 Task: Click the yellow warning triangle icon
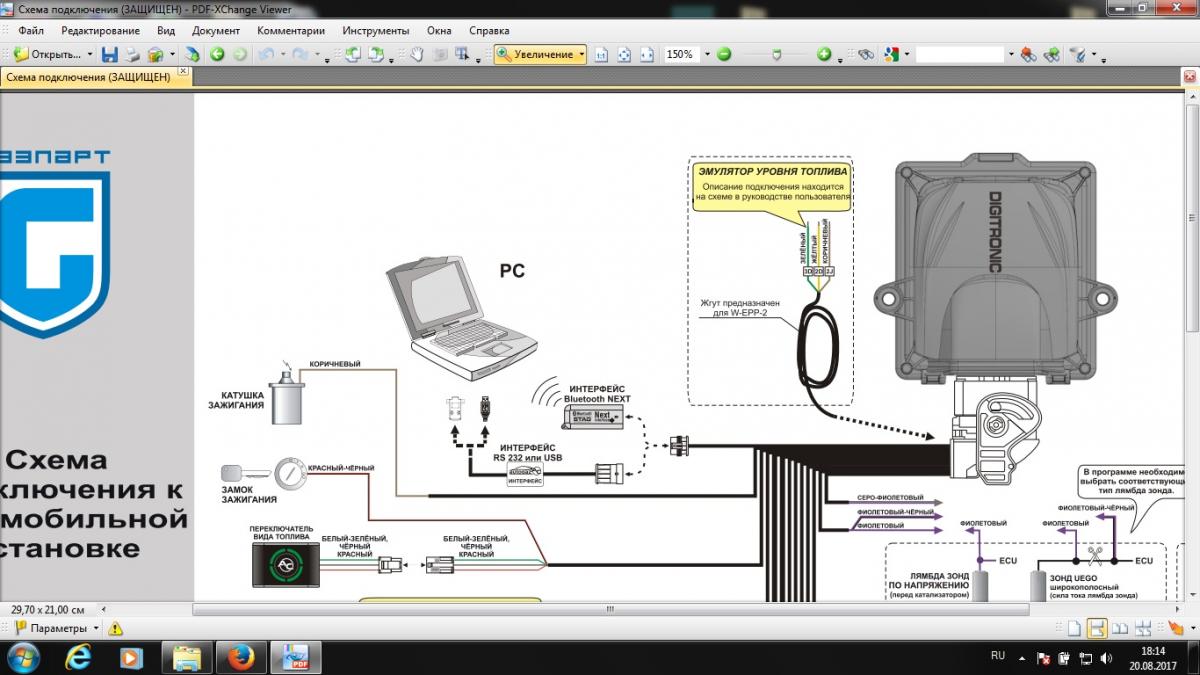point(115,628)
